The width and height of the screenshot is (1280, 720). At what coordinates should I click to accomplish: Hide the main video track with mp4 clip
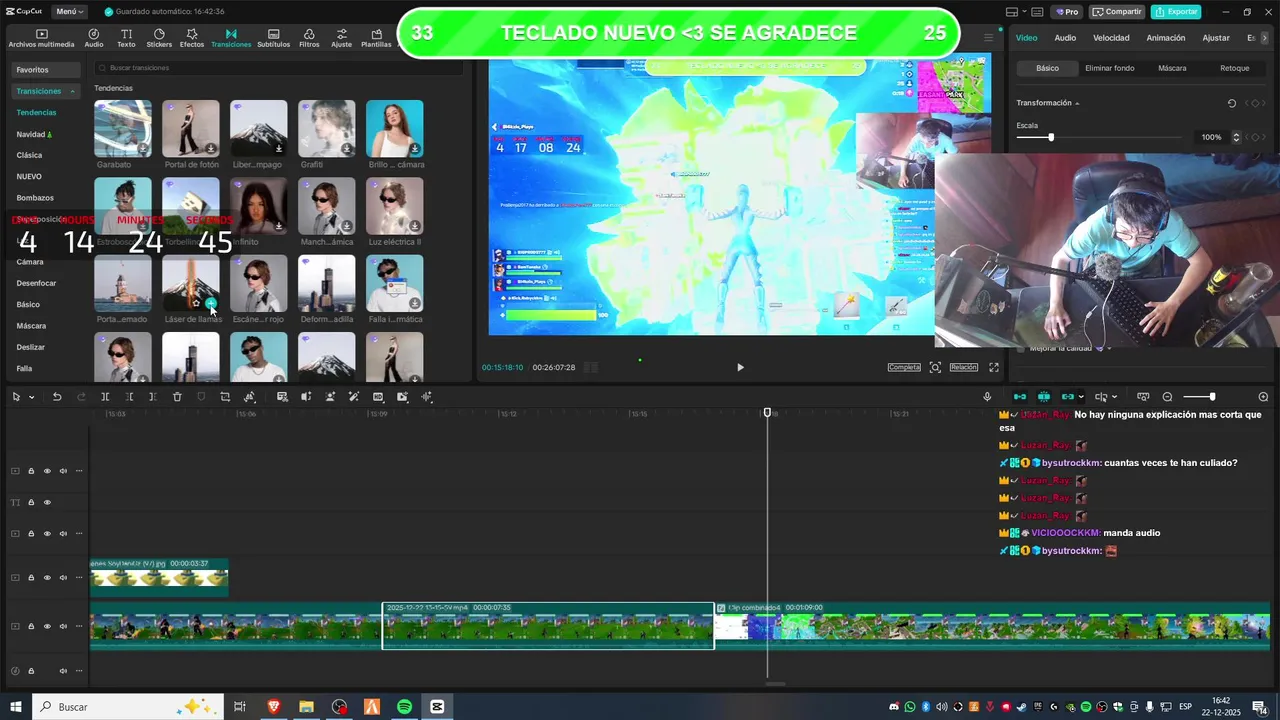coord(47,626)
